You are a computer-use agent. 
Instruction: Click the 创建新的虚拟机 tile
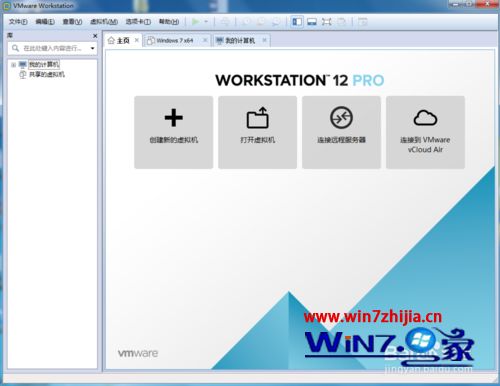[x=174, y=132]
